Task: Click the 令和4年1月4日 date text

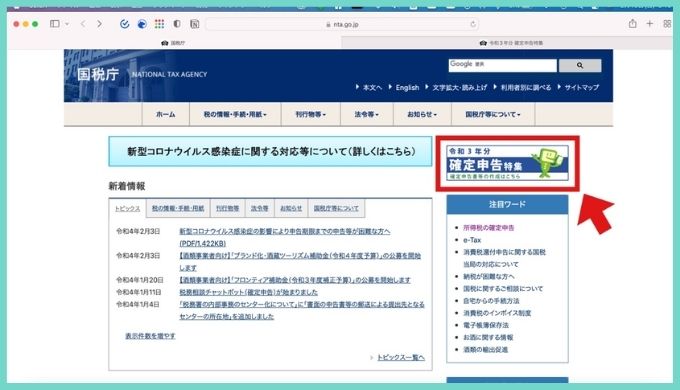Action: coord(137,305)
